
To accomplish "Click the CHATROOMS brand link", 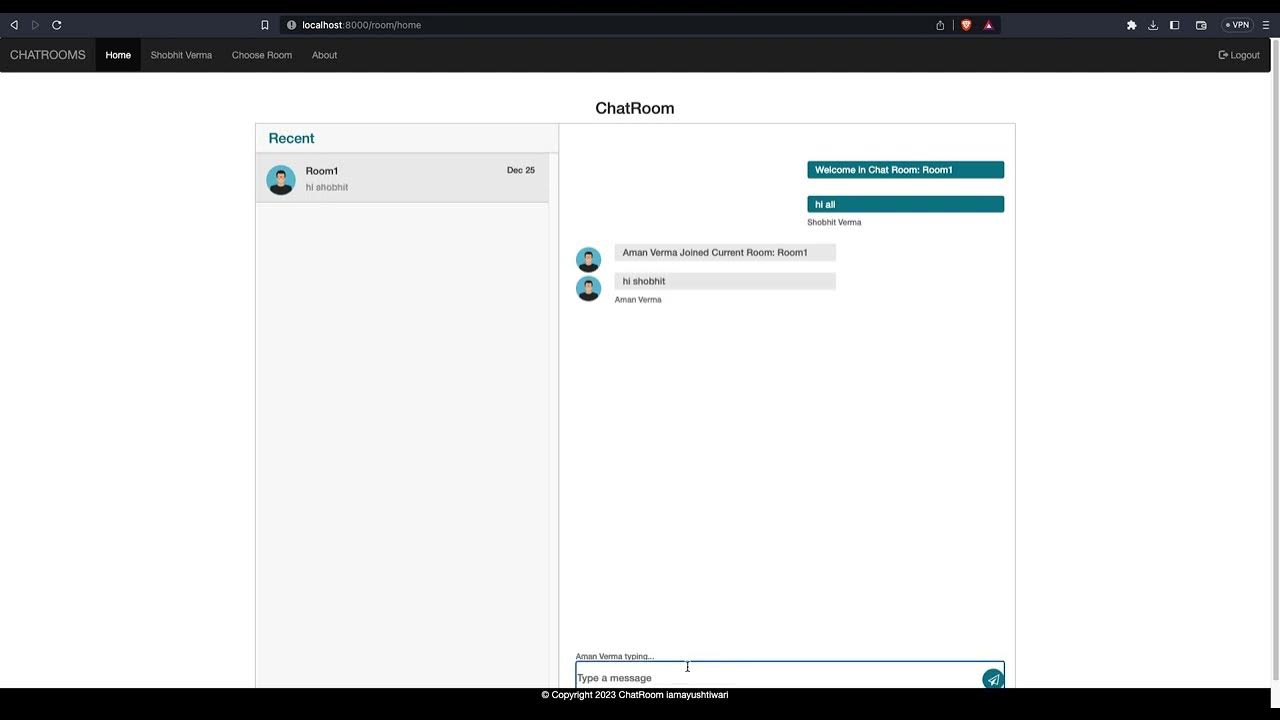I will point(48,55).
